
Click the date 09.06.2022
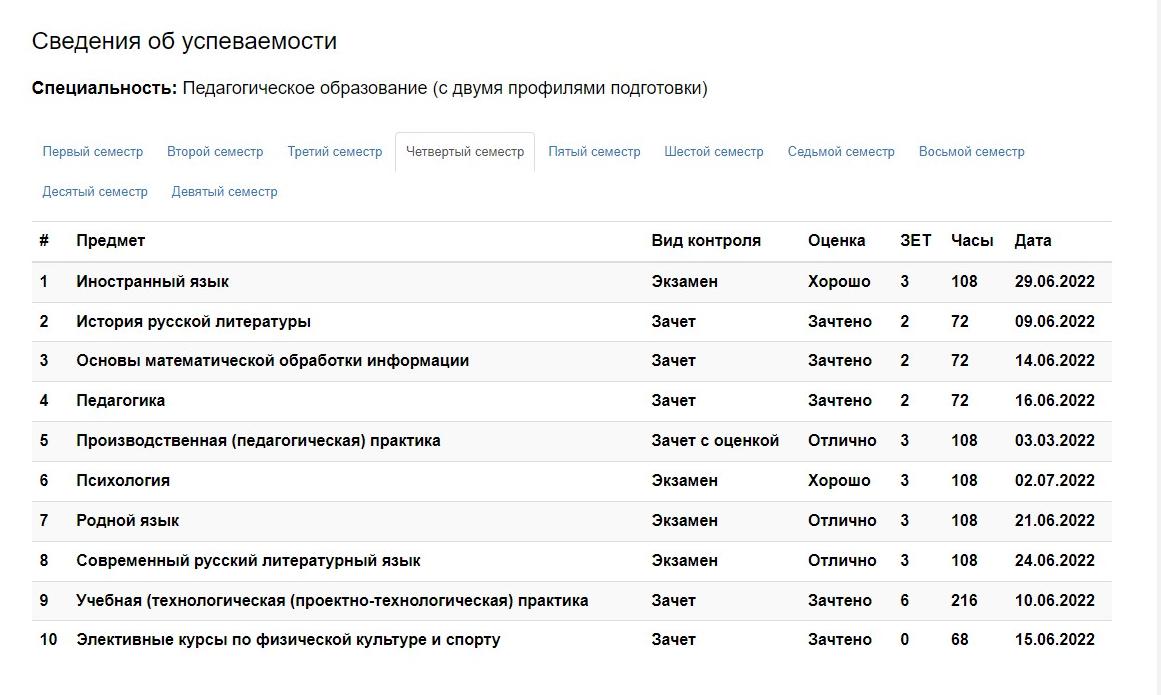tap(1054, 321)
